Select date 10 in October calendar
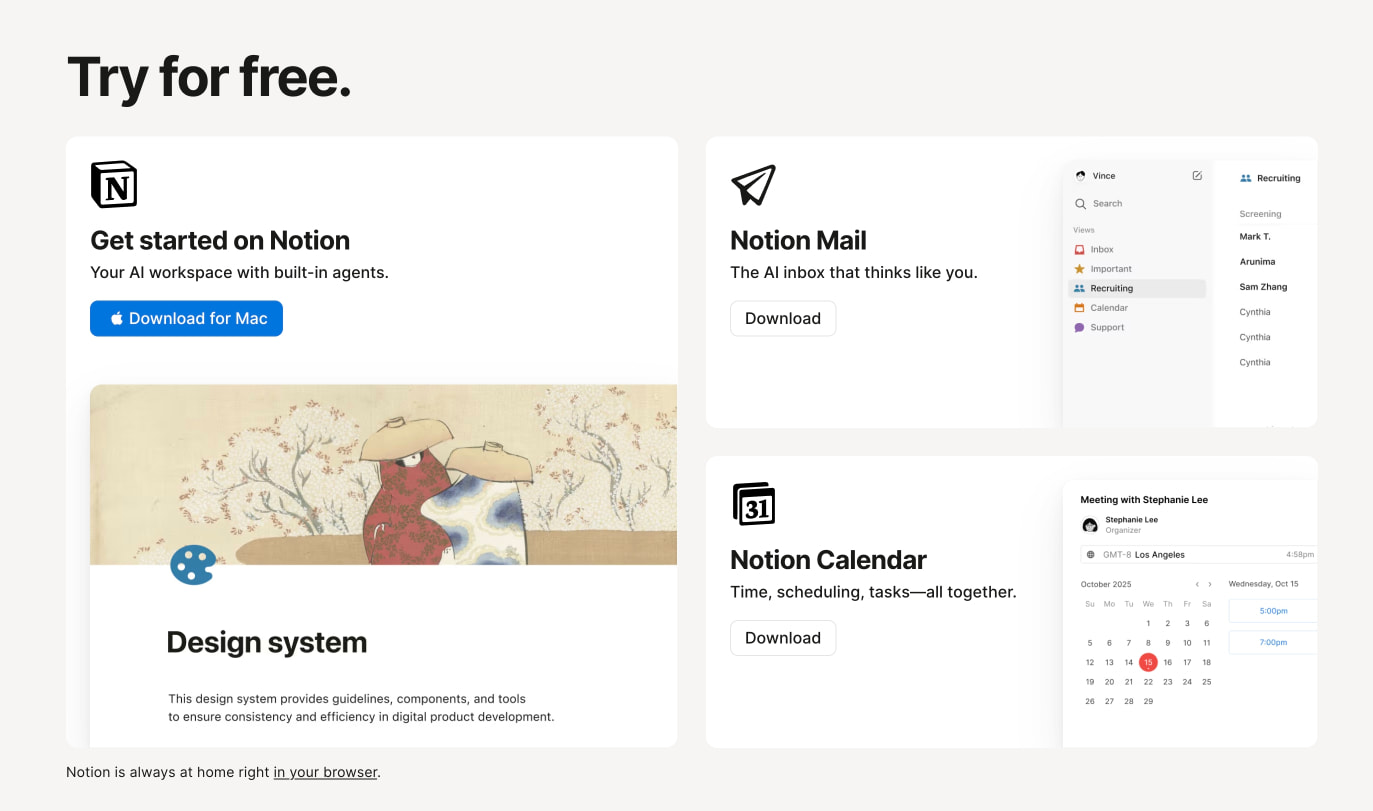The width and height of the screenshot is (1373, 811). click(1187, 643)
